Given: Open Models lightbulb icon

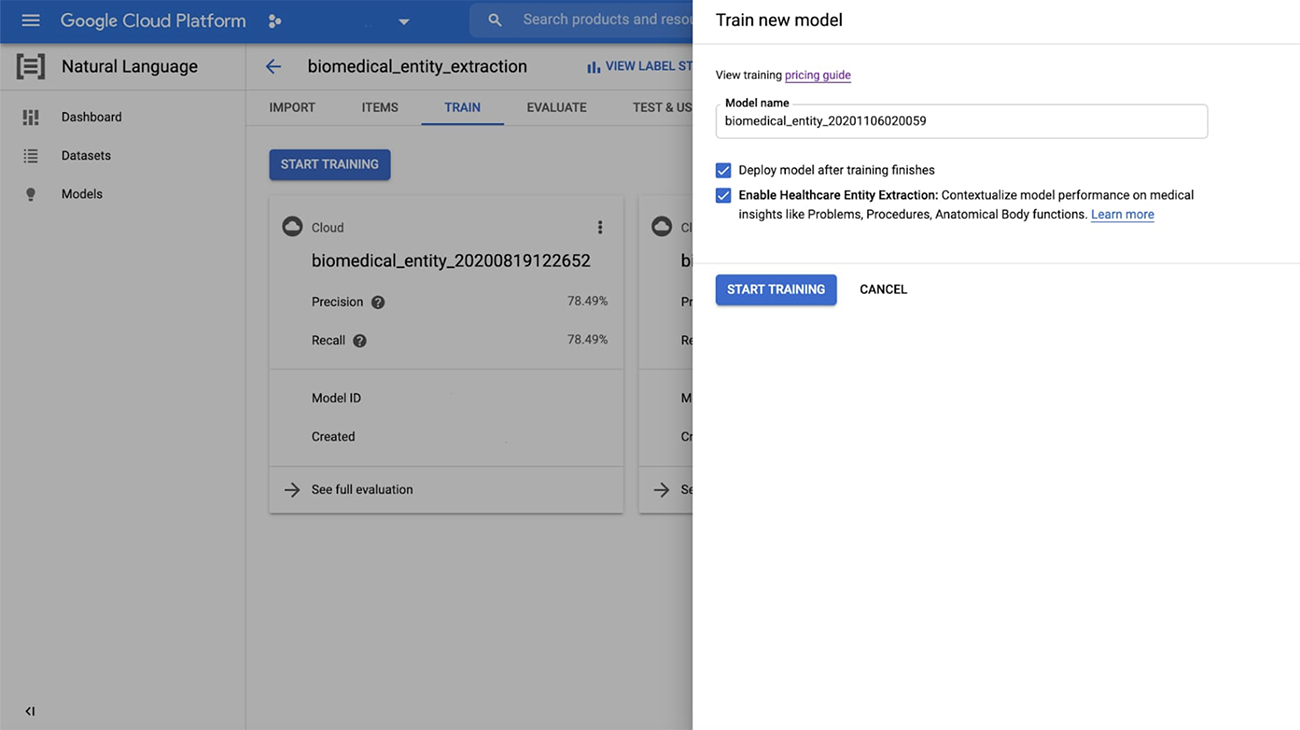Looking at the screenshot, I should (x=31, y=194).
